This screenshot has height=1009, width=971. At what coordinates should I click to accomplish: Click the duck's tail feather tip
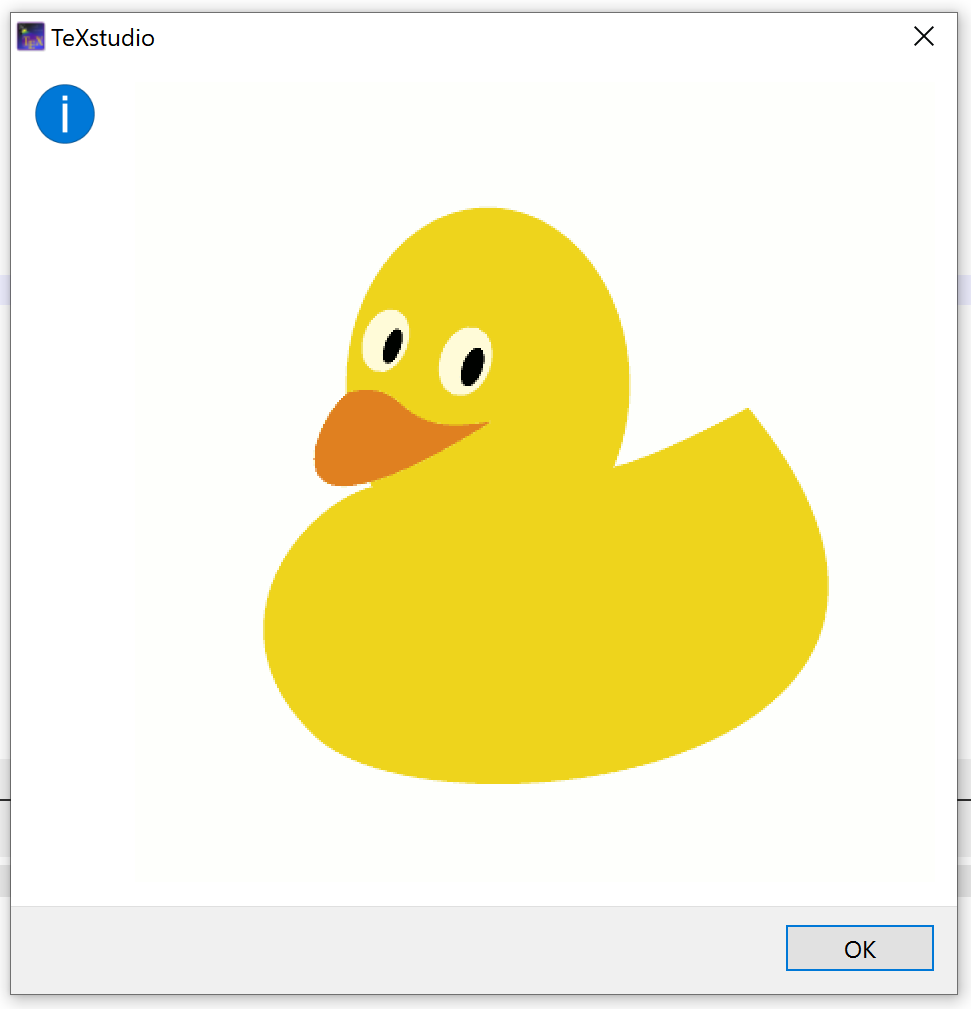[x=745, y=415]
